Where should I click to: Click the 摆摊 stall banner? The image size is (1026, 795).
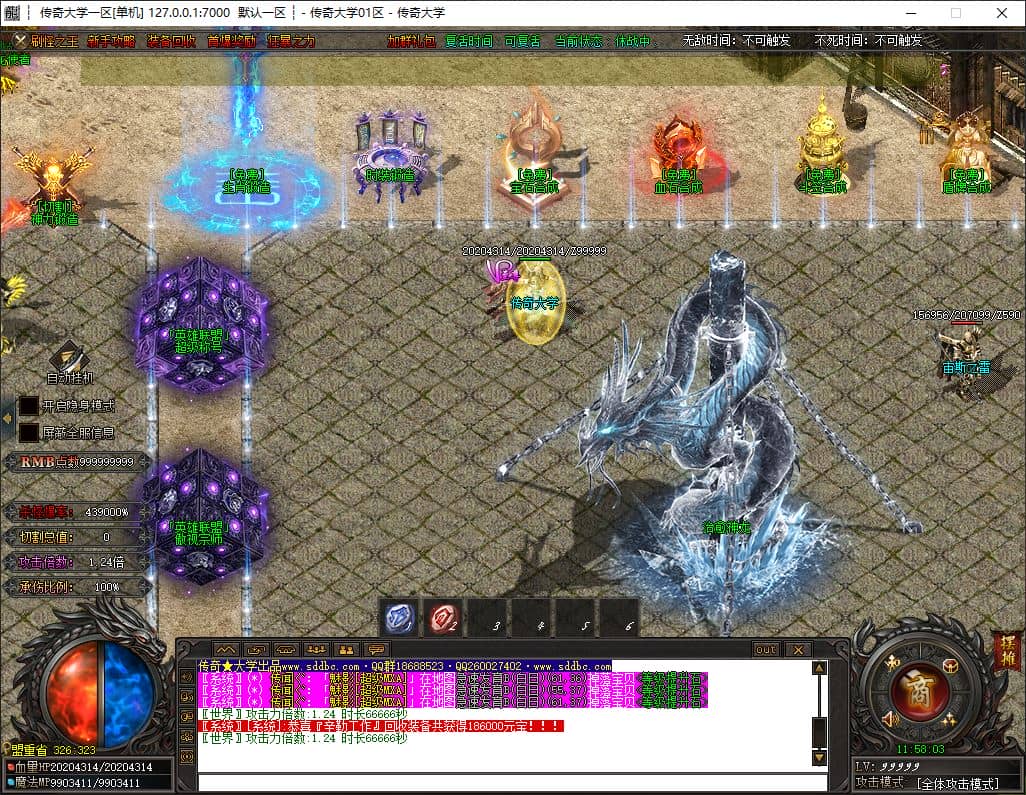1006,650
